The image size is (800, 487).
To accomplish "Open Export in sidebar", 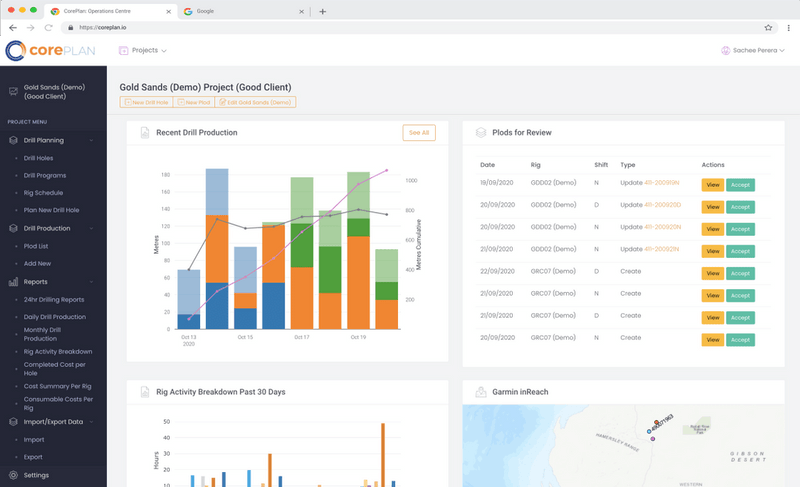I will tap(33, 457).
